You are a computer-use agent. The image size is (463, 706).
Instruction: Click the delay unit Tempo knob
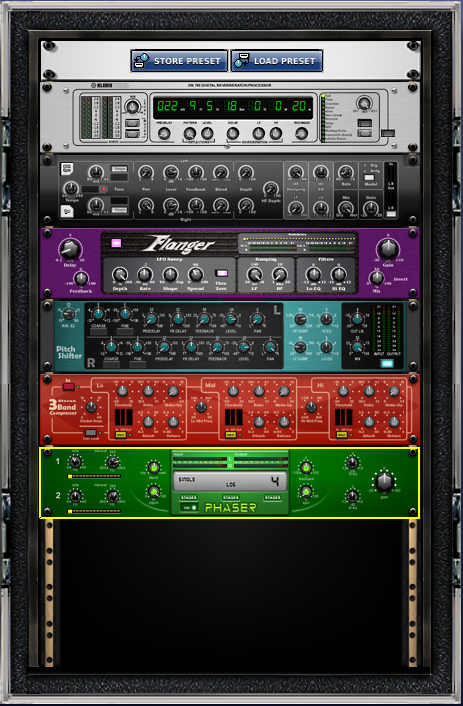(x=71, y=188)
